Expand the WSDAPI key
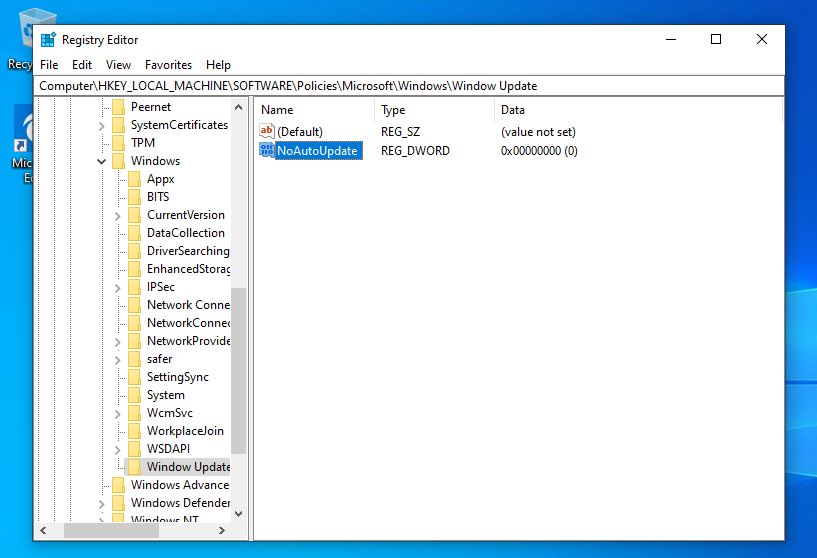This screenshot has height=558, width=817. 118,450
